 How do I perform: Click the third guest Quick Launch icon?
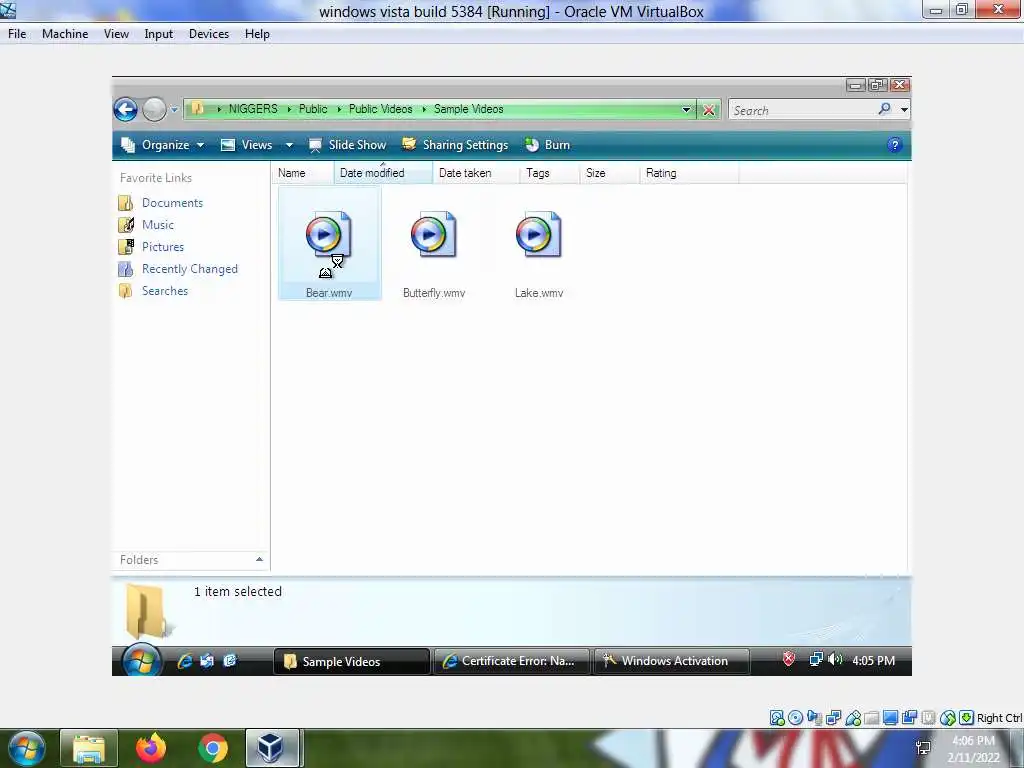230,661
